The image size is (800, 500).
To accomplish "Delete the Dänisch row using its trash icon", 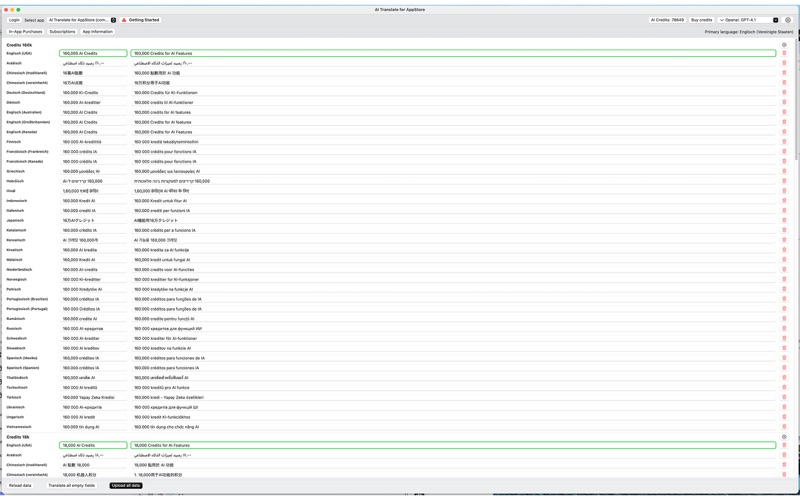I will pyautogui.click(x=784, y=102).
